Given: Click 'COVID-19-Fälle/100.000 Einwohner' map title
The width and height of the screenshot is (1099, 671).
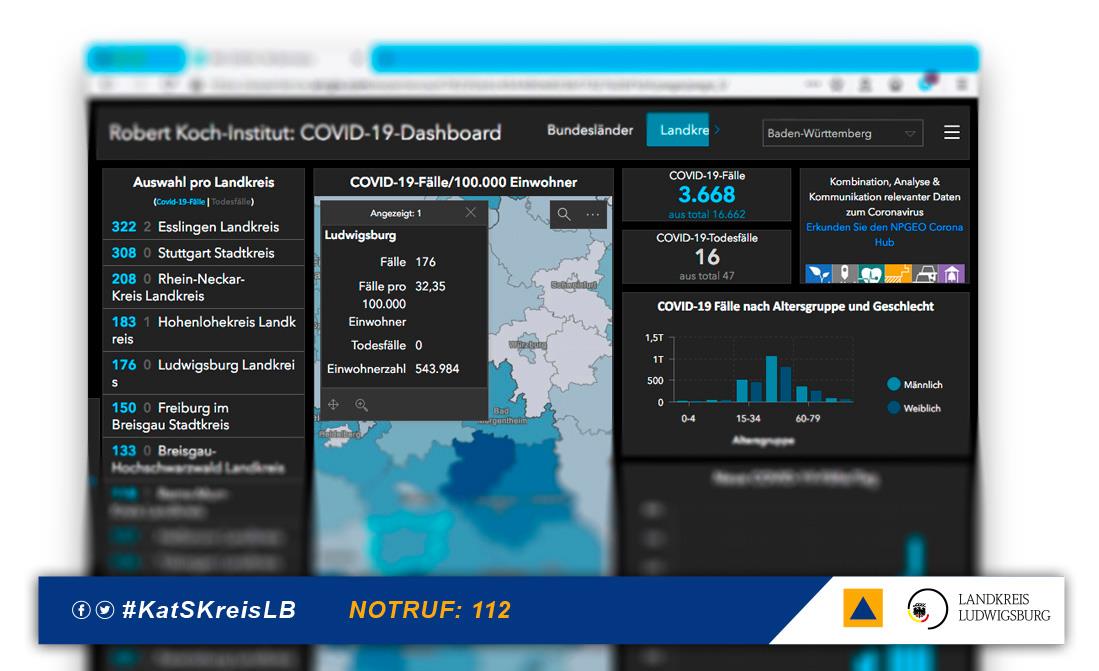Looking at the screenshot, I should coord(463,182).
